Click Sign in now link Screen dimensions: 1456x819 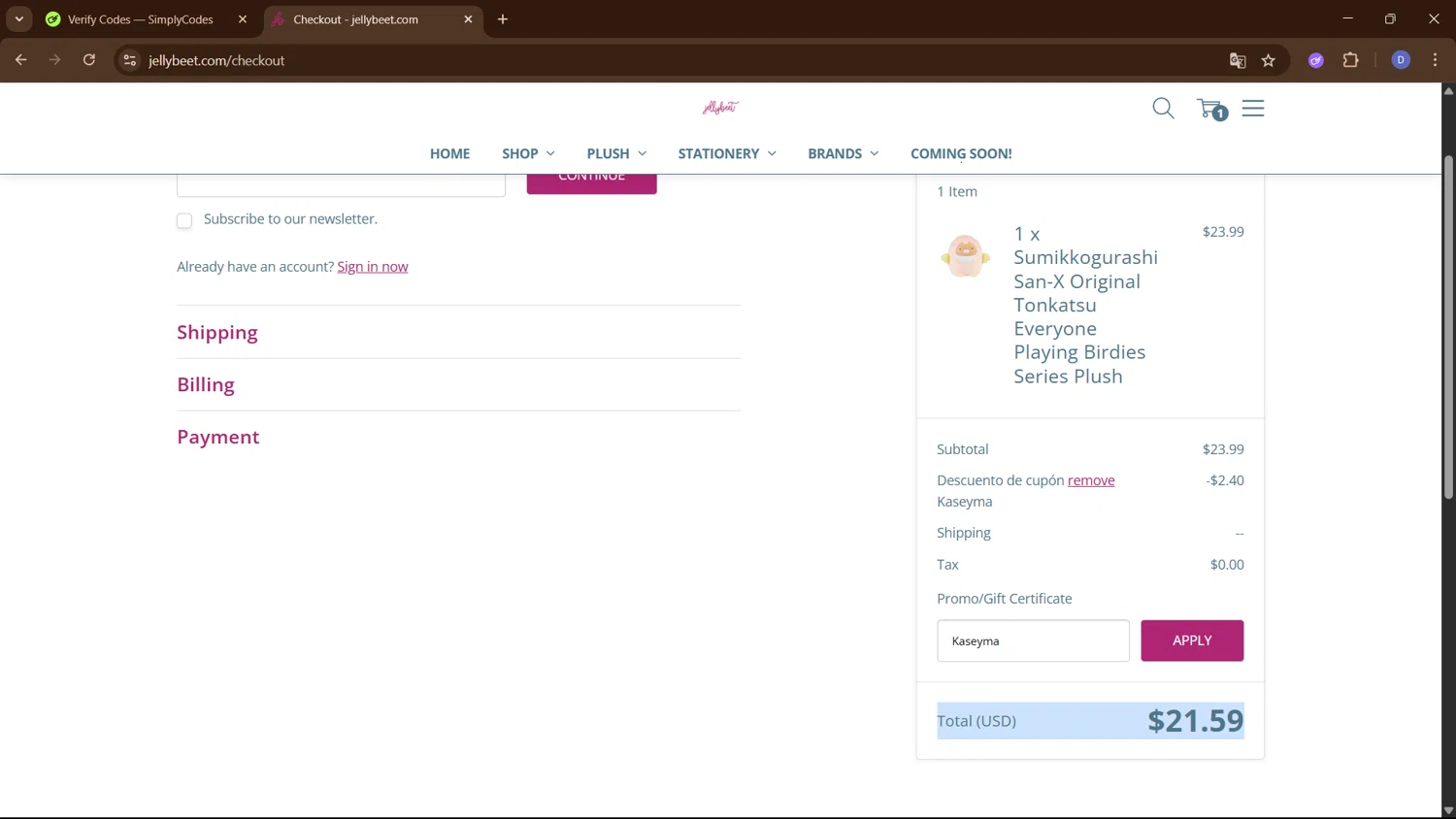pos(373,267)
